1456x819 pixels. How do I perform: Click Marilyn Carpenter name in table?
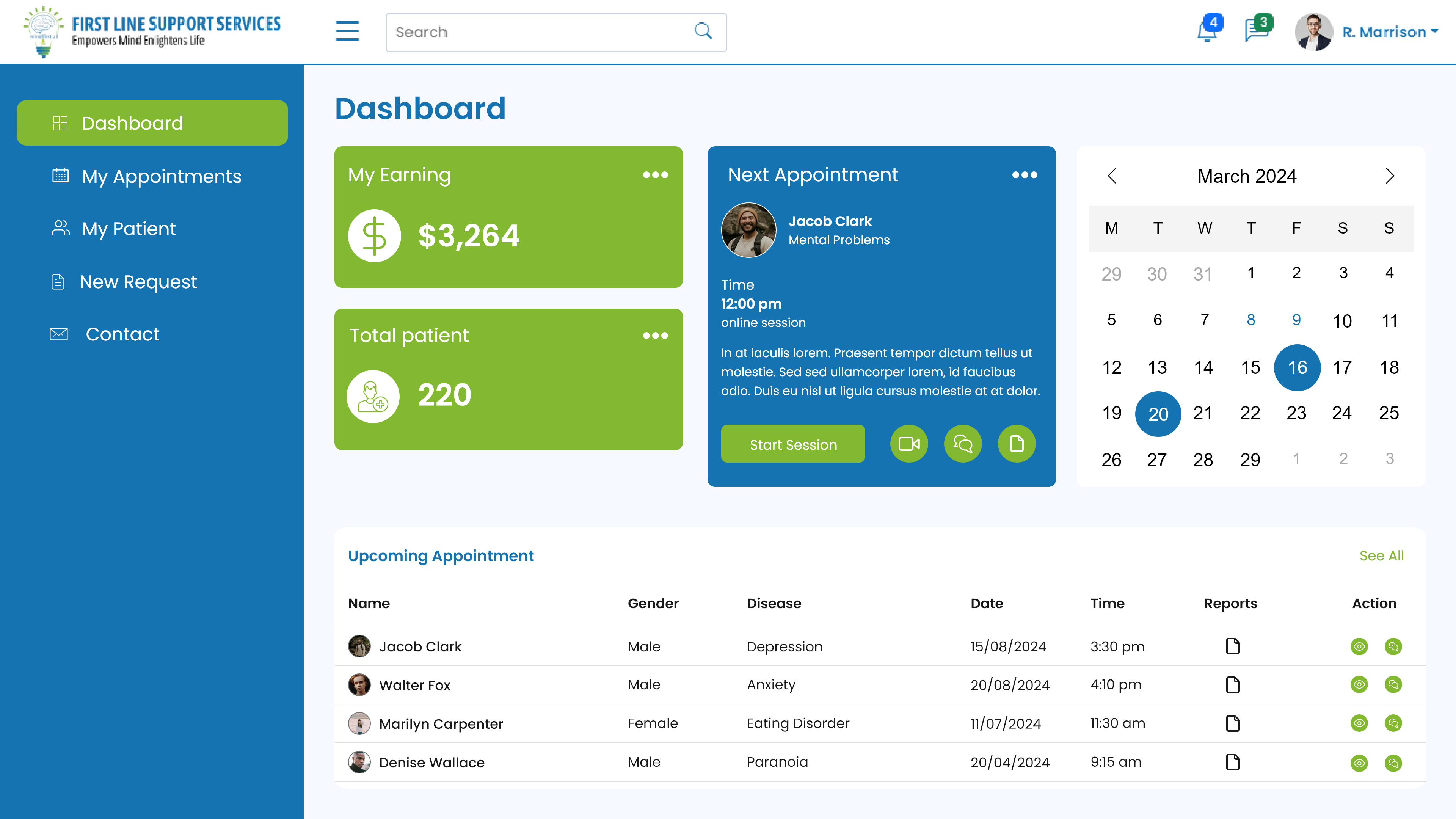click(441, 724)
